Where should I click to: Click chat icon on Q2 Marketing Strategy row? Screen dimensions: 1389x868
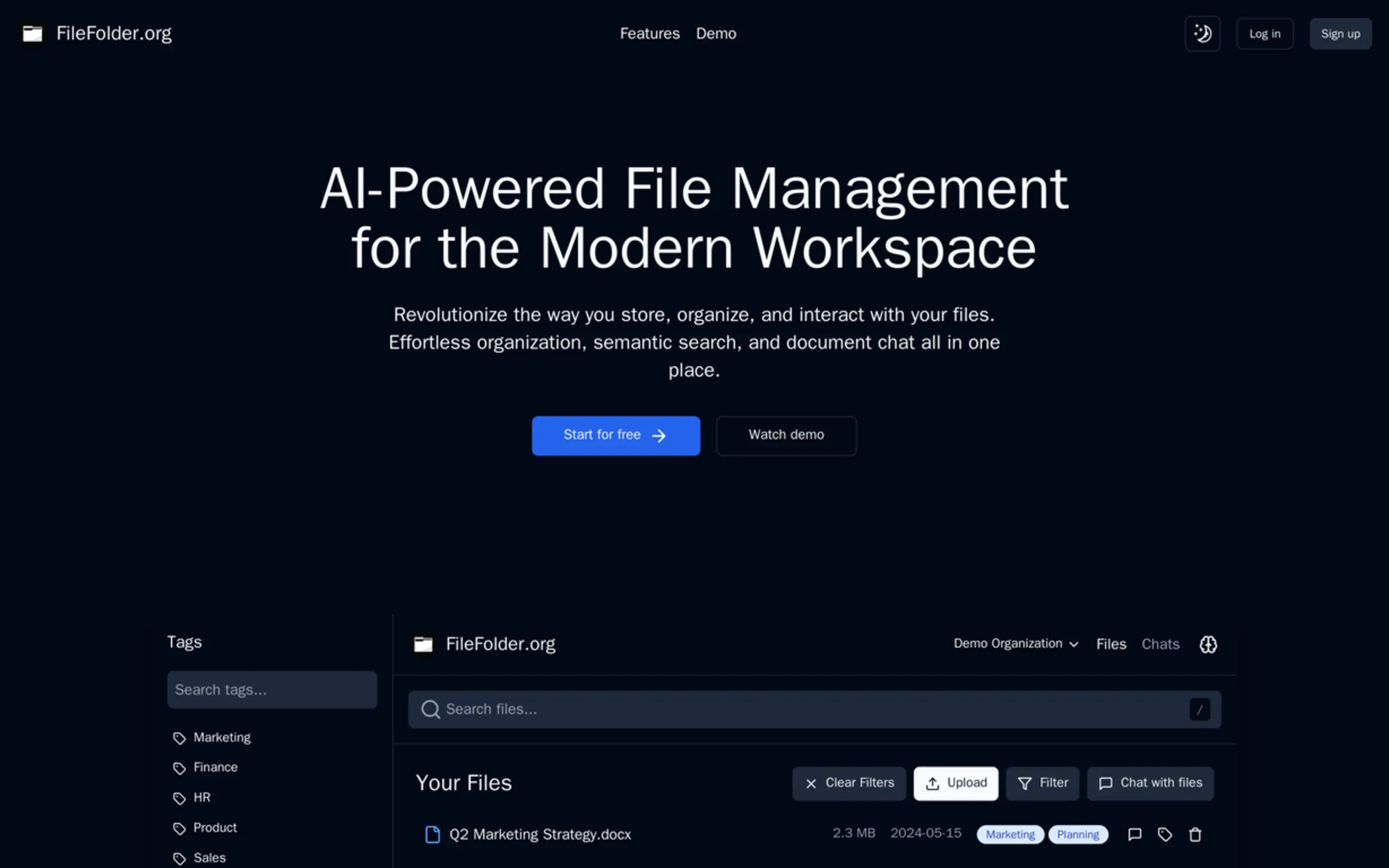(x=1134, y=834)
